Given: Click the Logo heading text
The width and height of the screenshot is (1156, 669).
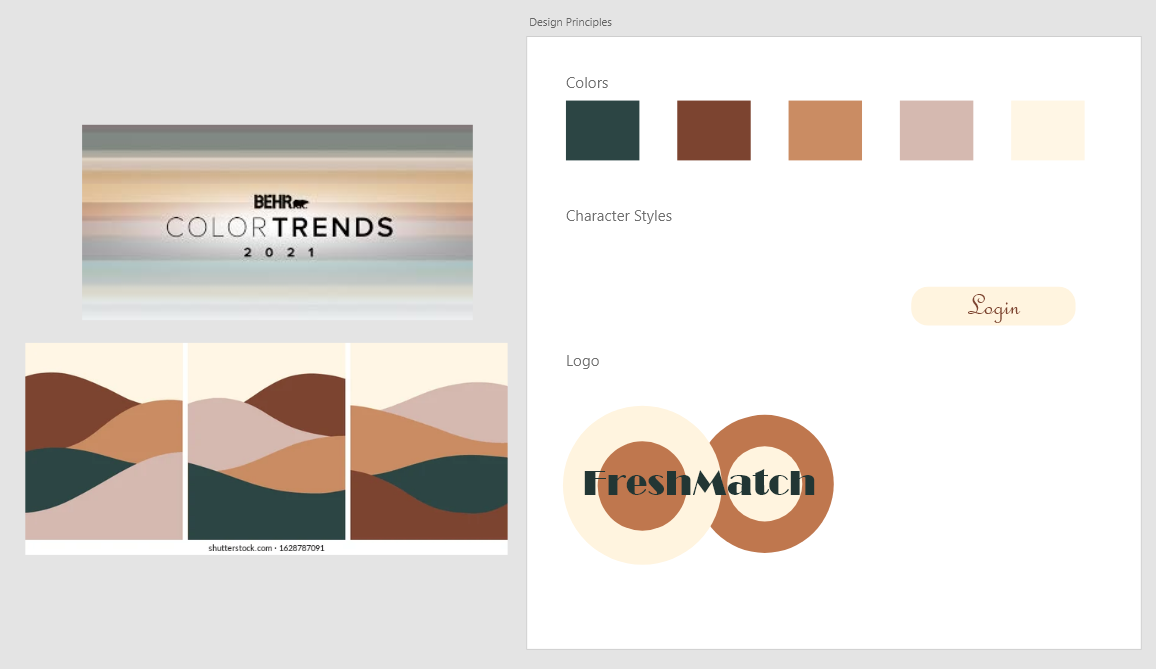Looking at the screenshot, I should tap(582, 361).
